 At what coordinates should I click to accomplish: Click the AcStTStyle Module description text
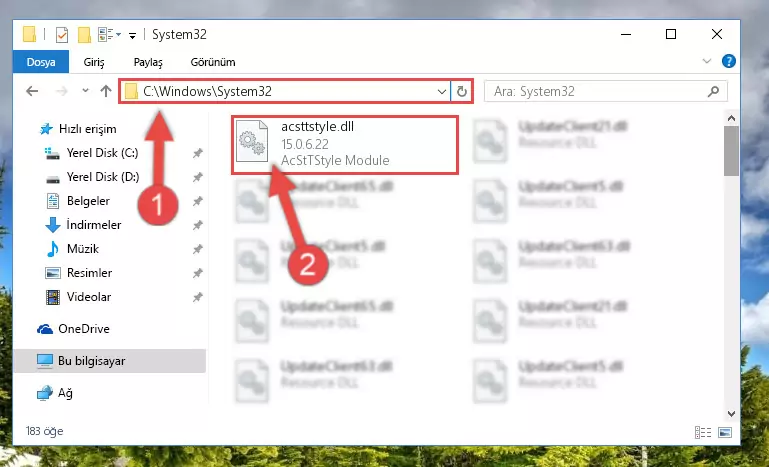click(x=335, y=160)
